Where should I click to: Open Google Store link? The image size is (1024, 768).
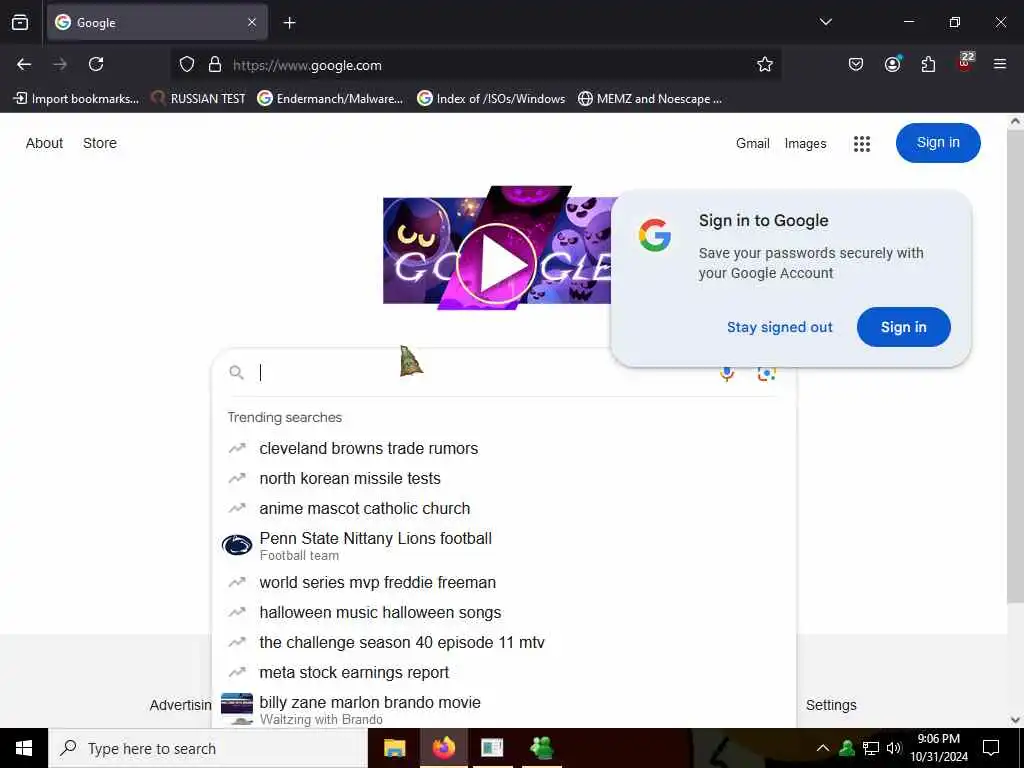point(100,143)
